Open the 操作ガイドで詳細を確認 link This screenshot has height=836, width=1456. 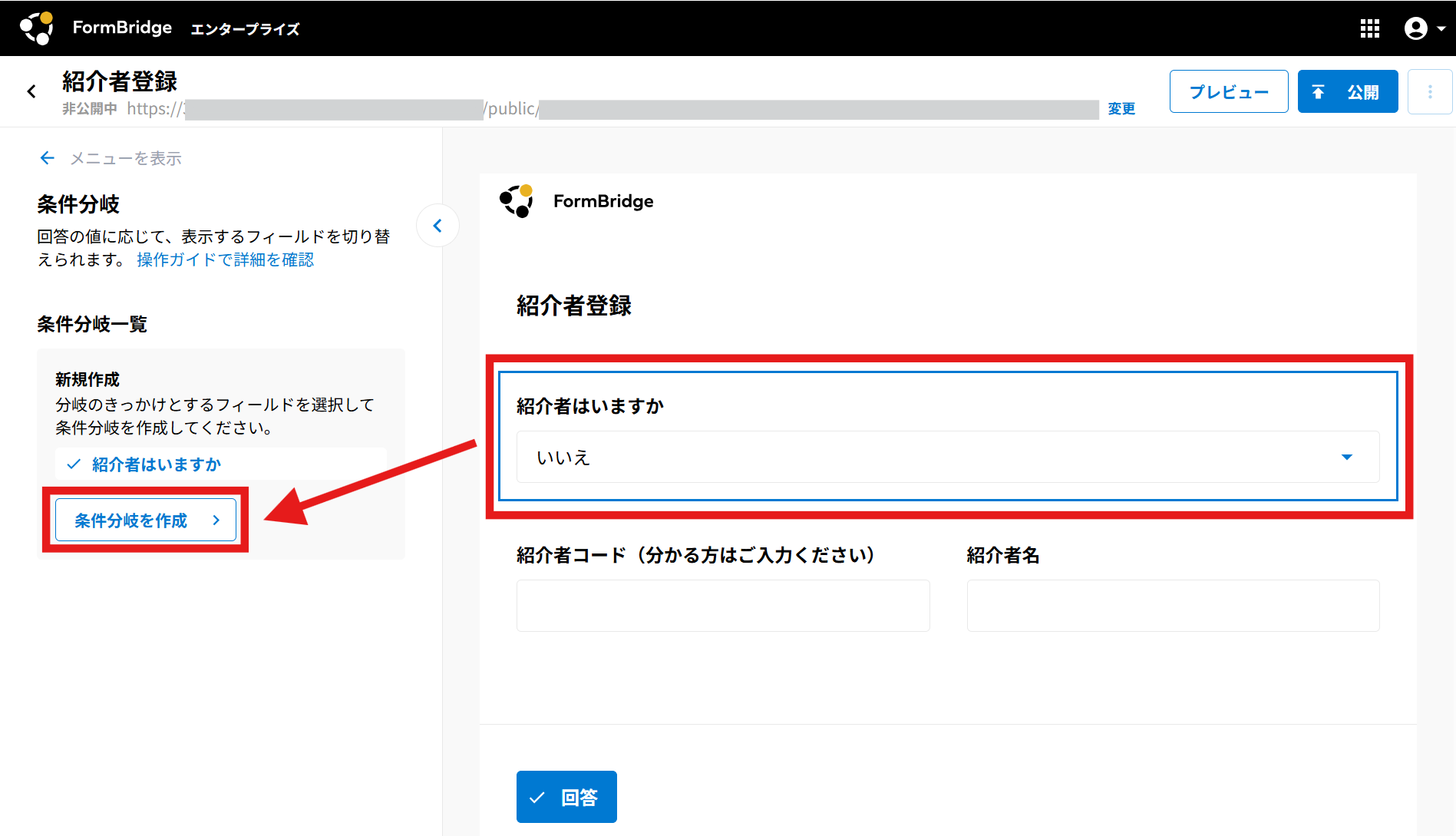click(225, 260)
